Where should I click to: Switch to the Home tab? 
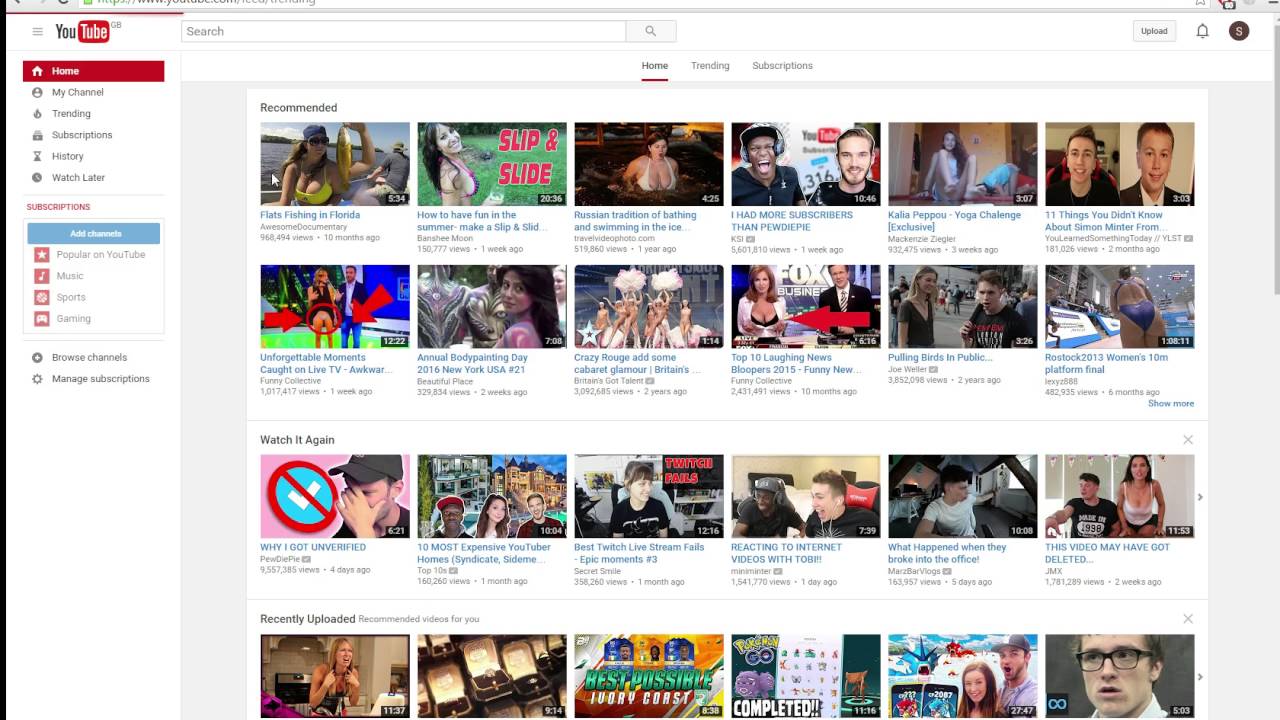tap(655, 66)
